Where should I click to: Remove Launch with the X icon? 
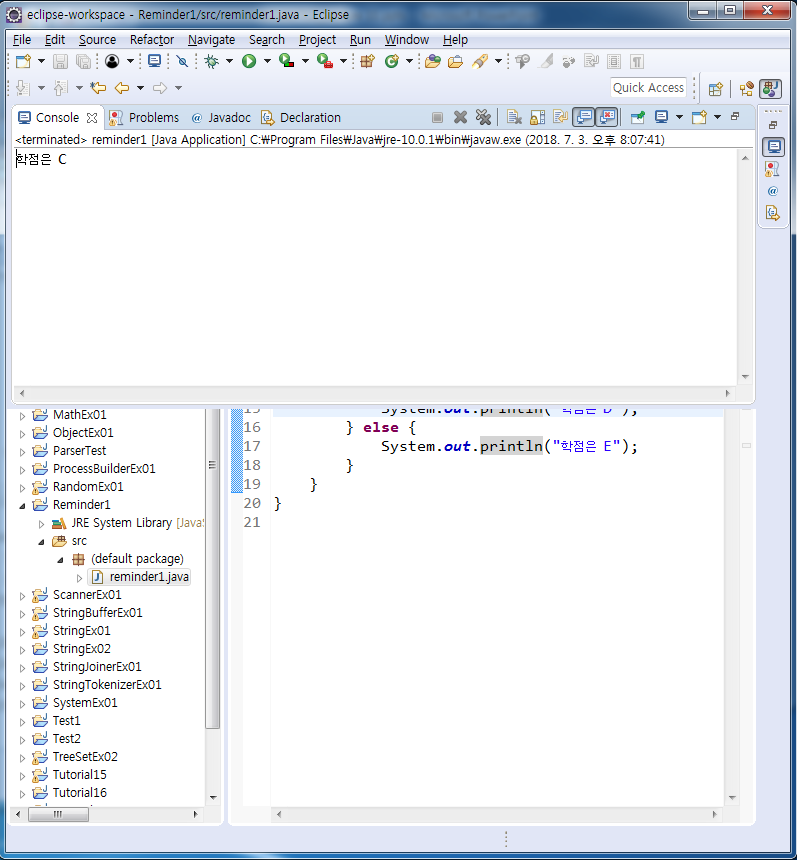click(x=460, y=117)
